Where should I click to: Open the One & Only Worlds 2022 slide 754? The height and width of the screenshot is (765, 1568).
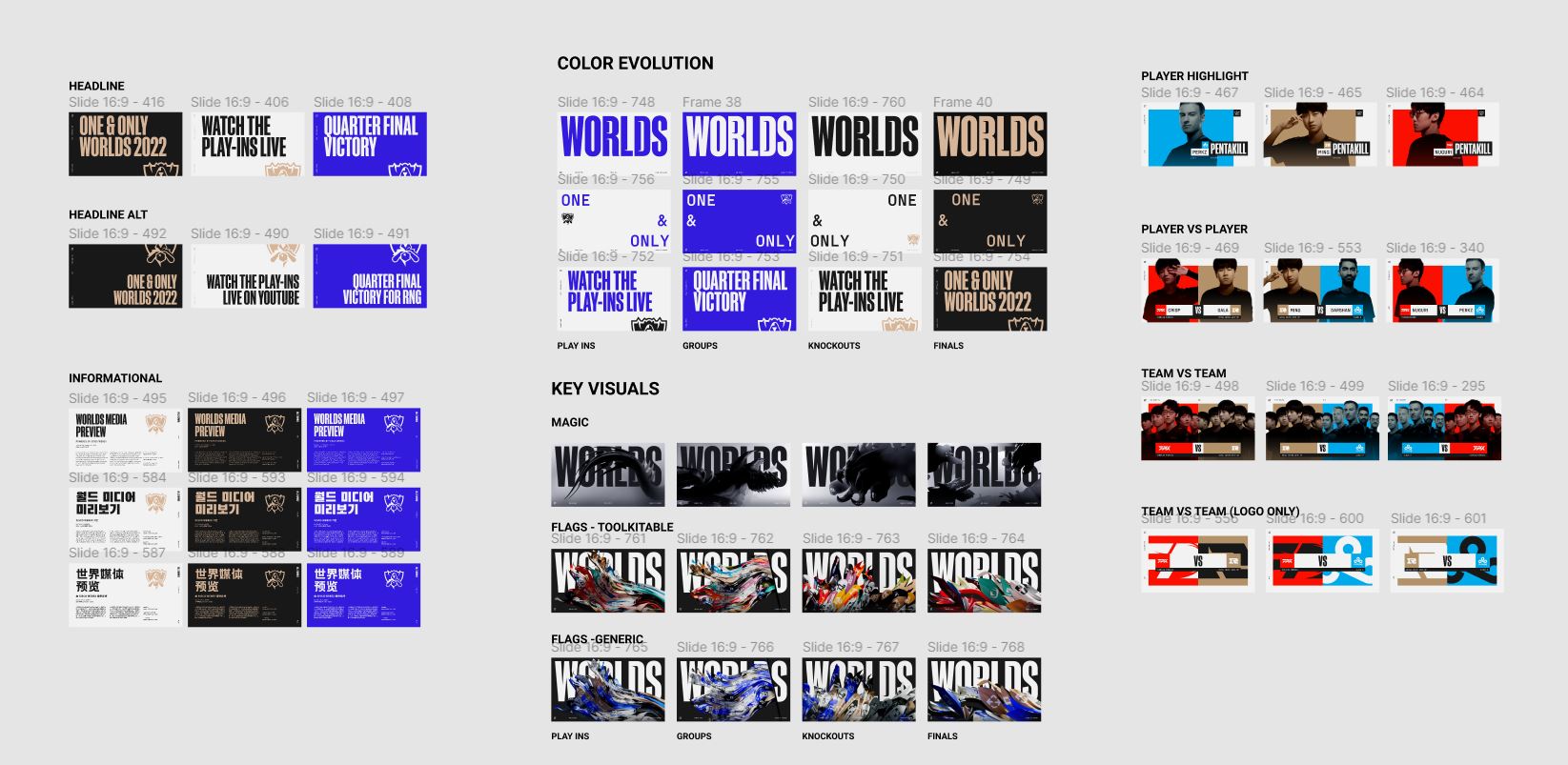click(x=989, y=298)
